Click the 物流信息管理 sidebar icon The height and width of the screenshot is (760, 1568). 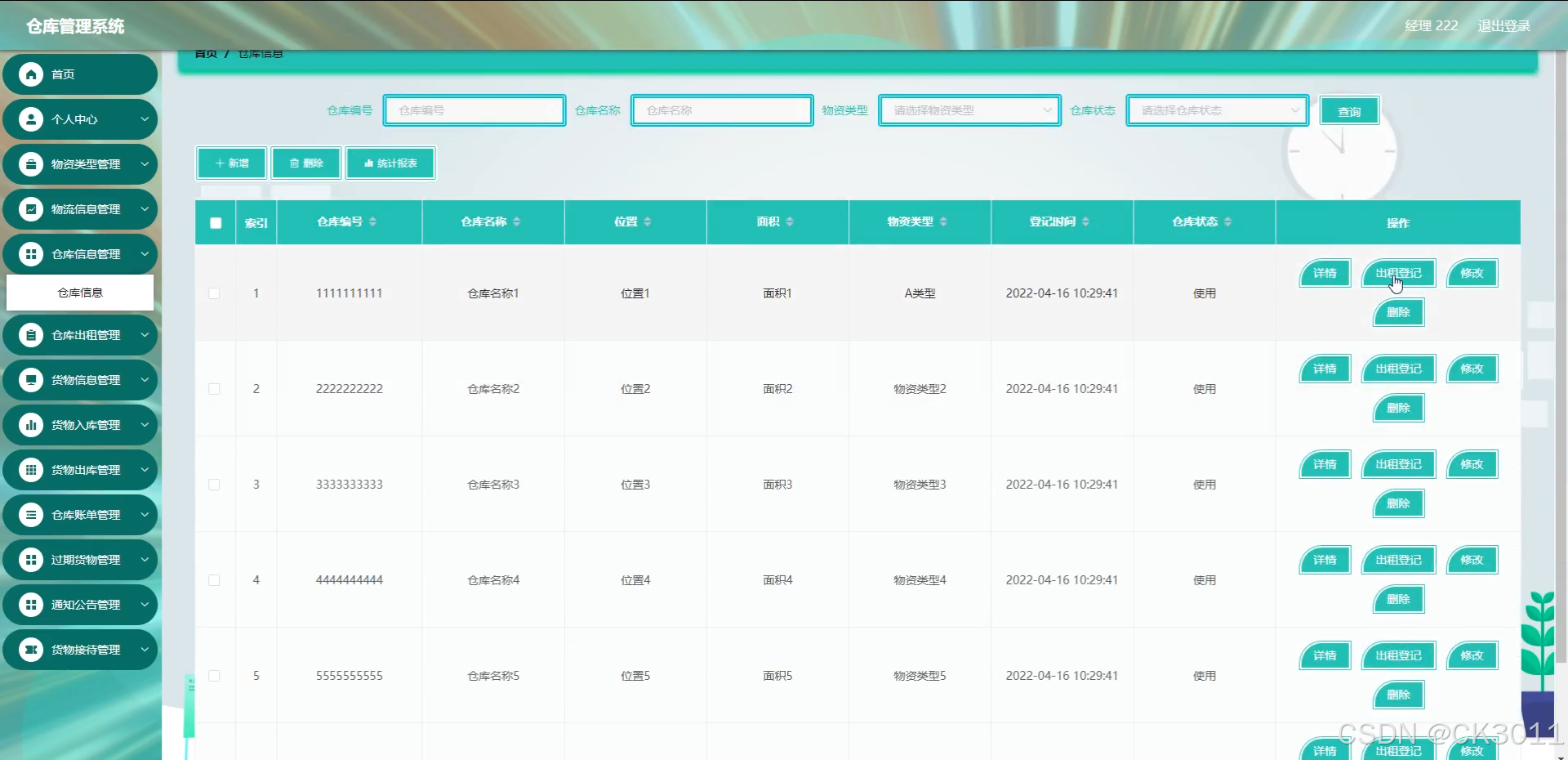(31, 209)
